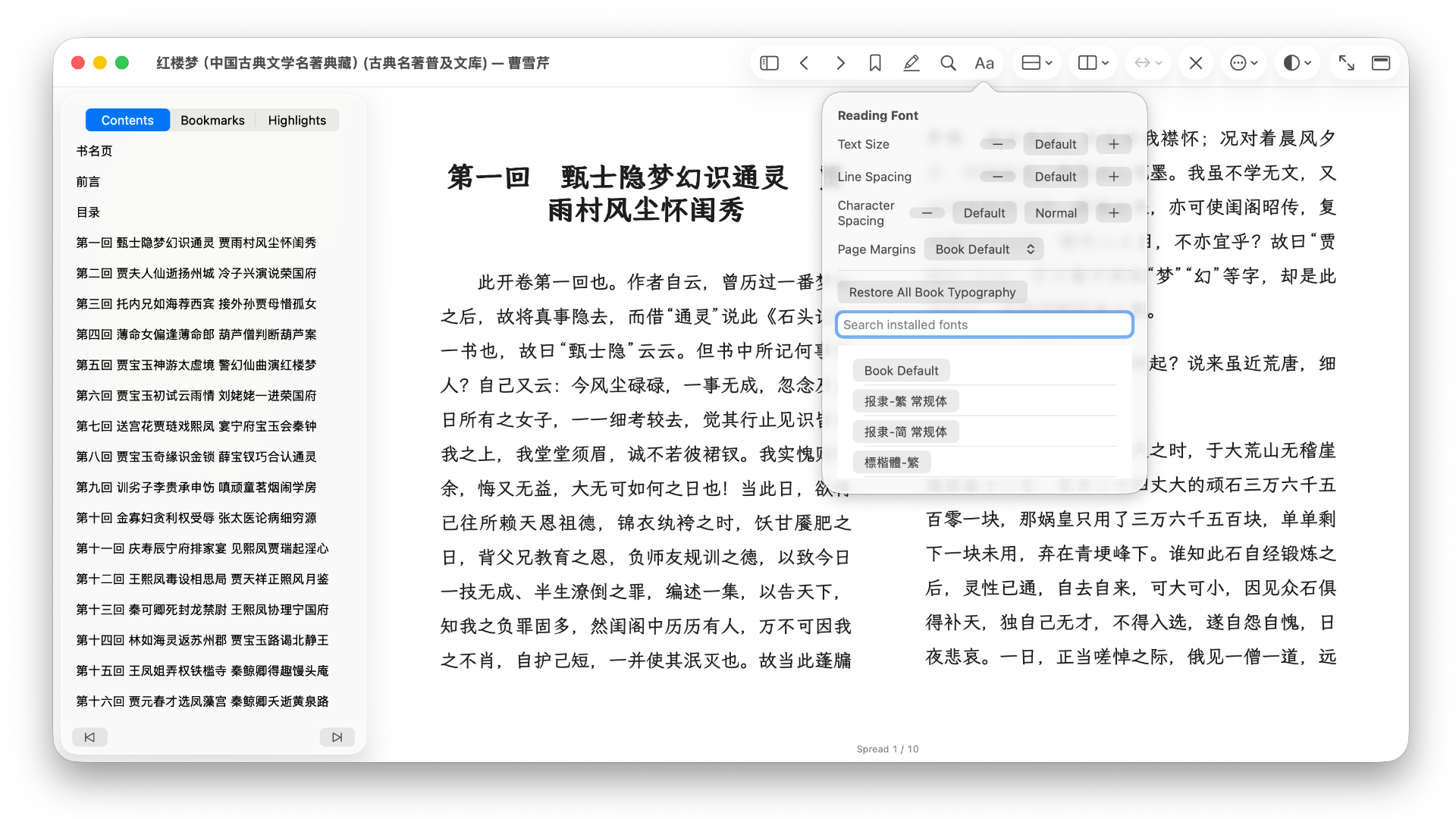Go to previous page arrow
1456x819 pixels.
805,63
